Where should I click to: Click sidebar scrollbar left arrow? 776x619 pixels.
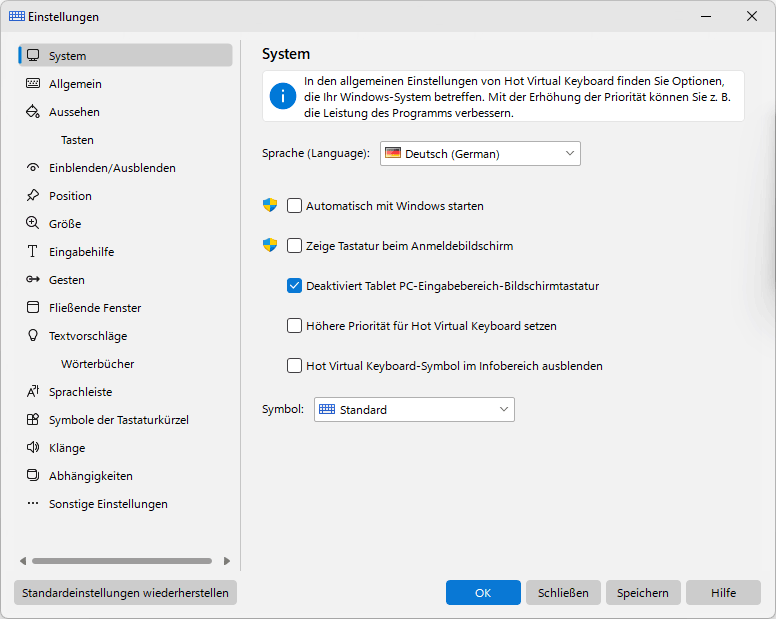coord(23,561)
